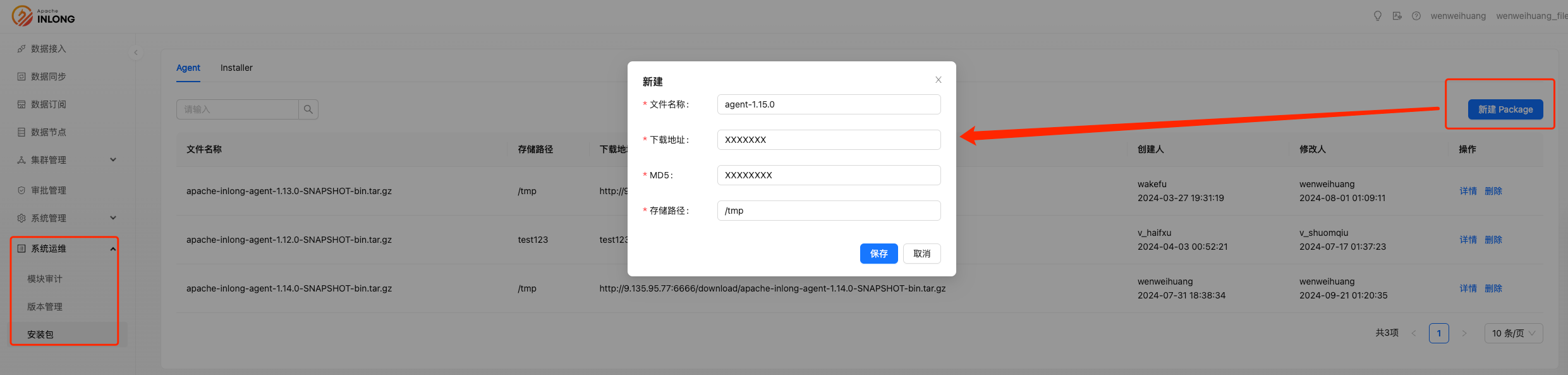The height and width of the screenshot is (375, 1568).
Task: Click the help question mark icon
Action: tap(1416, 16)
